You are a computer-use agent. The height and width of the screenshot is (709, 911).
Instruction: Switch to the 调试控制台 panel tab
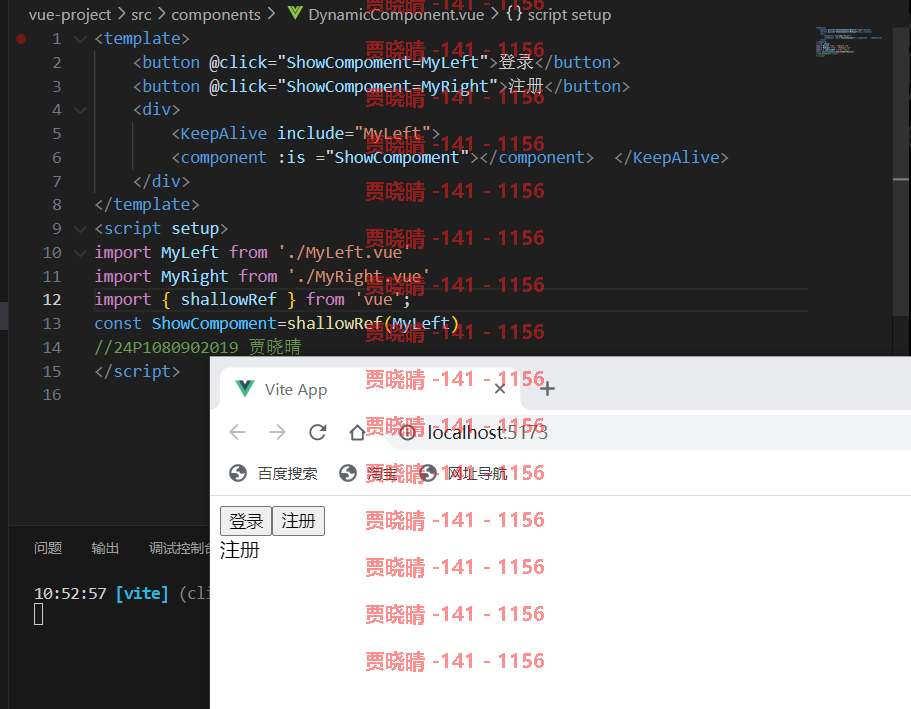pyautogui.click(x=180, y=548)
